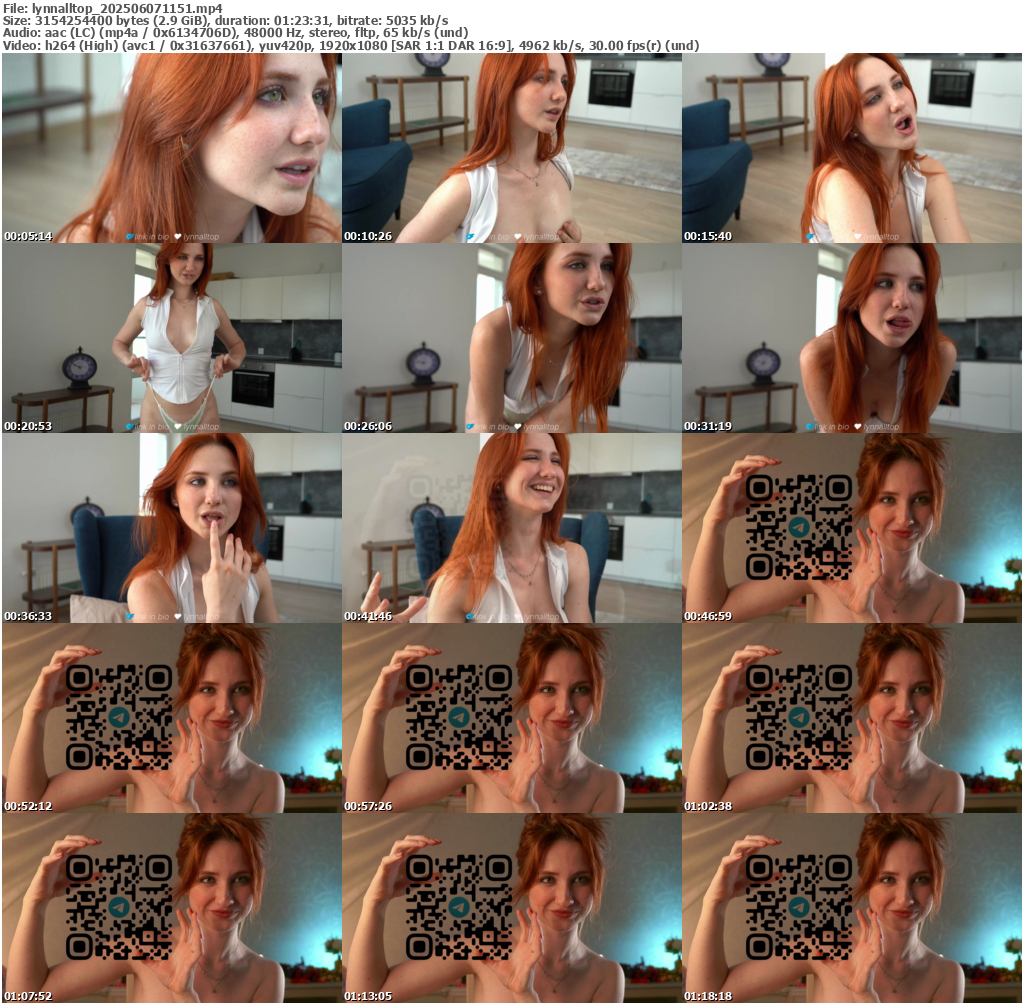Image resolution: width=1024 pixels, height=1003 pixels.
Task: Click the Telegram icon in the 01:02:38 QR code
Action: pyautogui.click(x=798, y=717)
